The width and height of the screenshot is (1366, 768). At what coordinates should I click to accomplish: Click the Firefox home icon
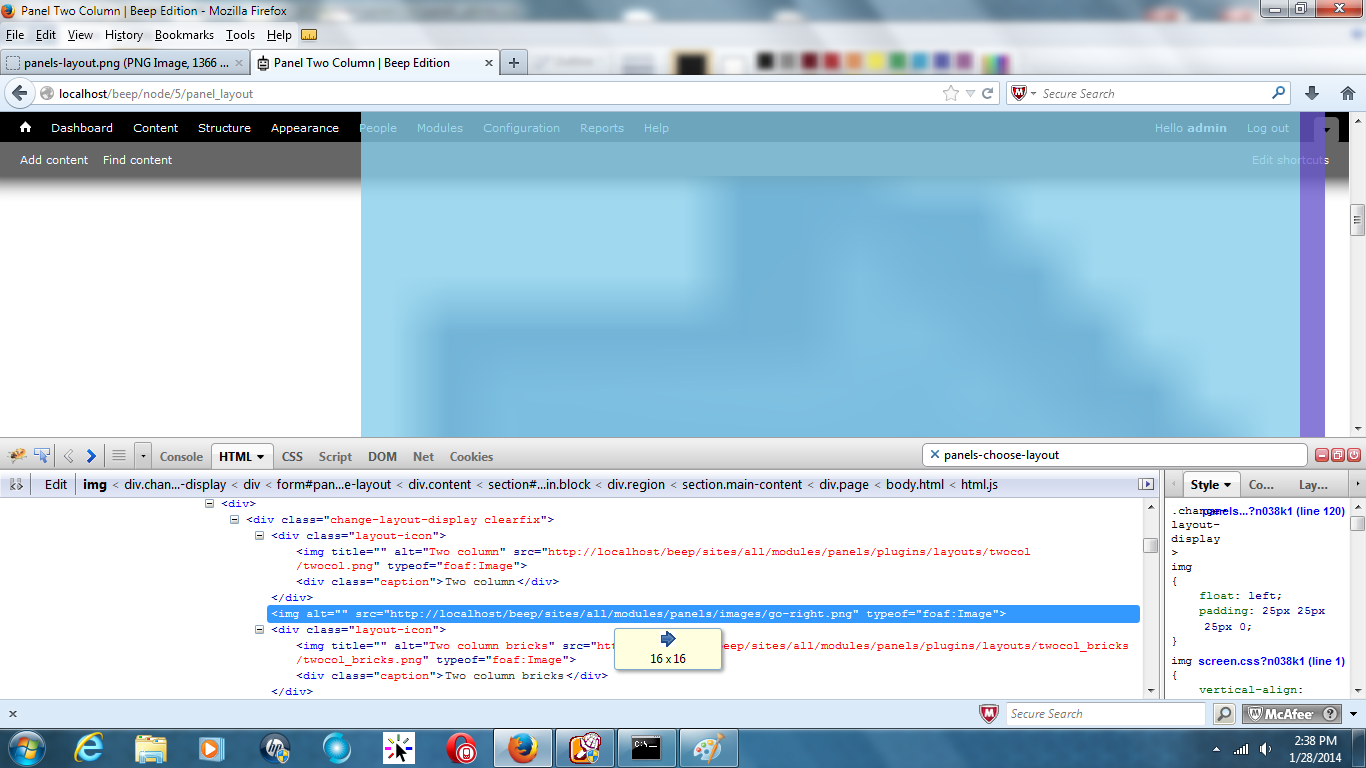point(1347,93)
